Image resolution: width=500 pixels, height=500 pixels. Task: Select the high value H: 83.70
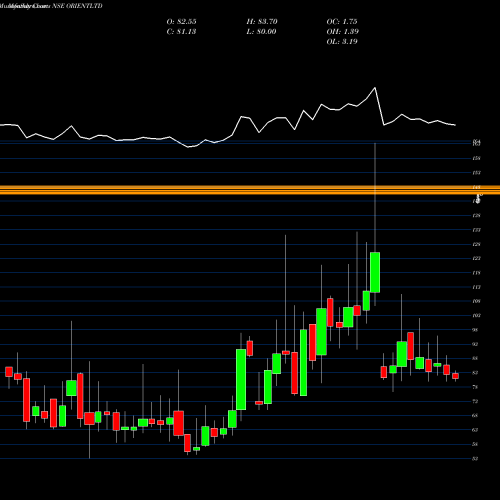coord(262,22)
